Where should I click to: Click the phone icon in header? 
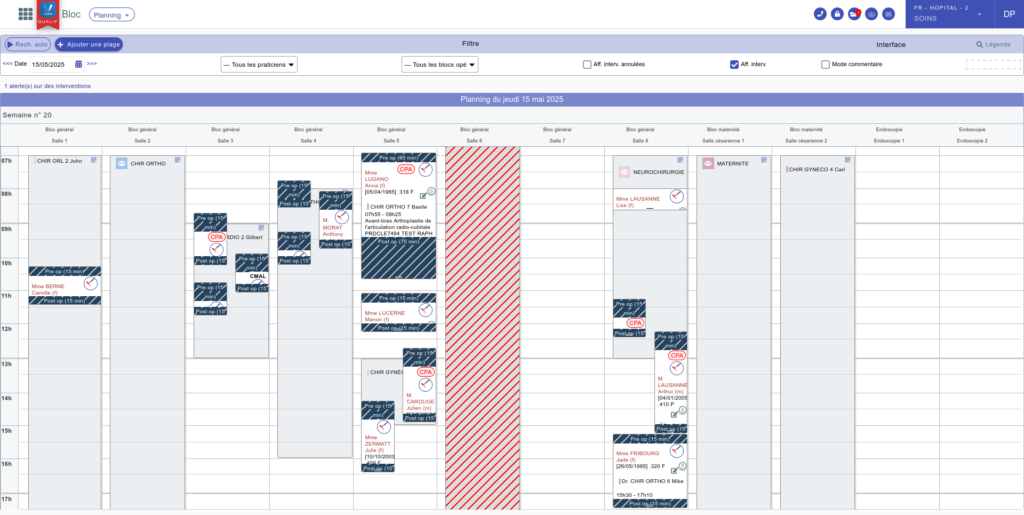coord(820,14)
